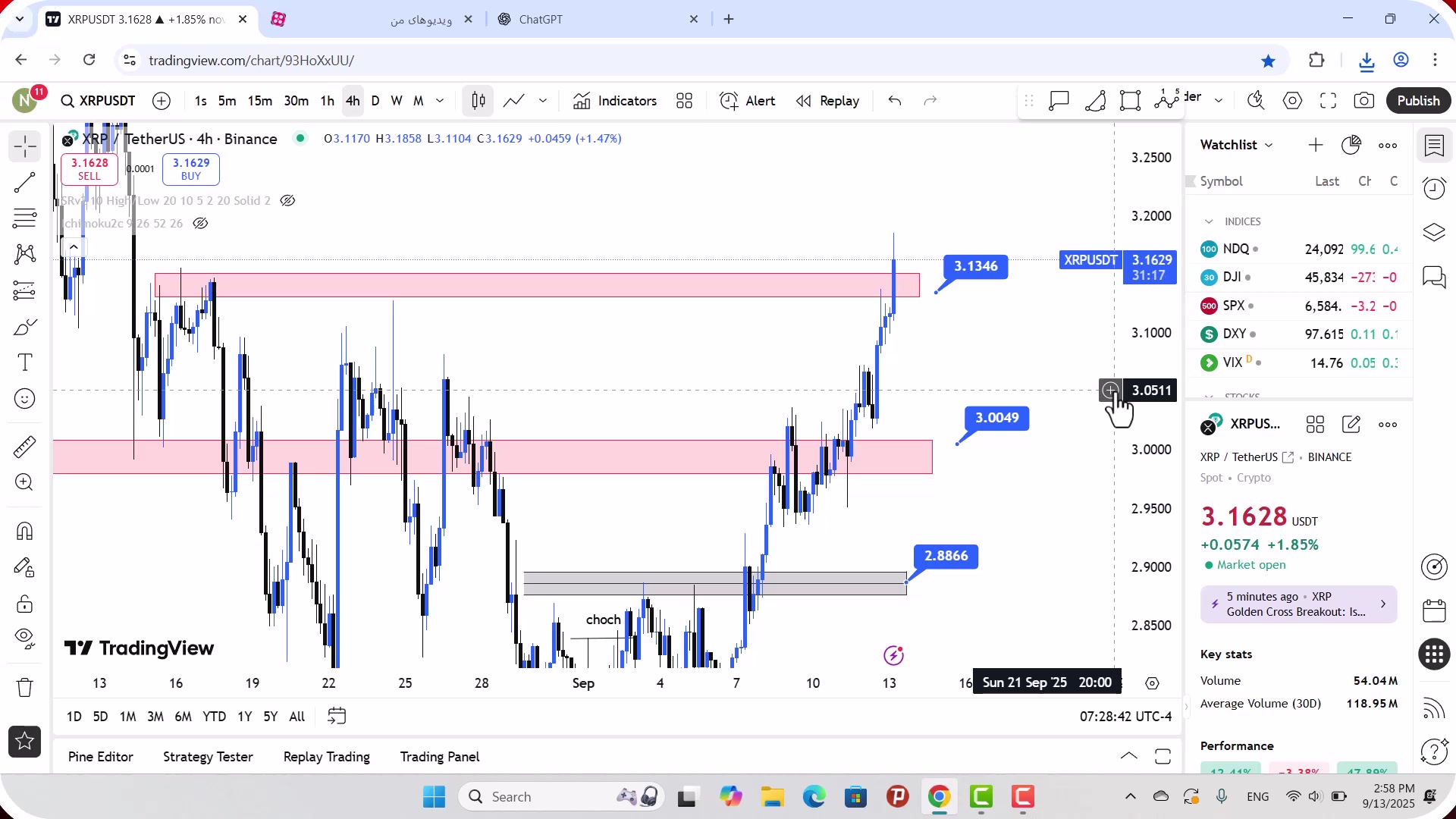Viewport: 1456px width, 819px height.
Task: Expand the timeframe dropdown arrow
Action: (x=440, y=101)
